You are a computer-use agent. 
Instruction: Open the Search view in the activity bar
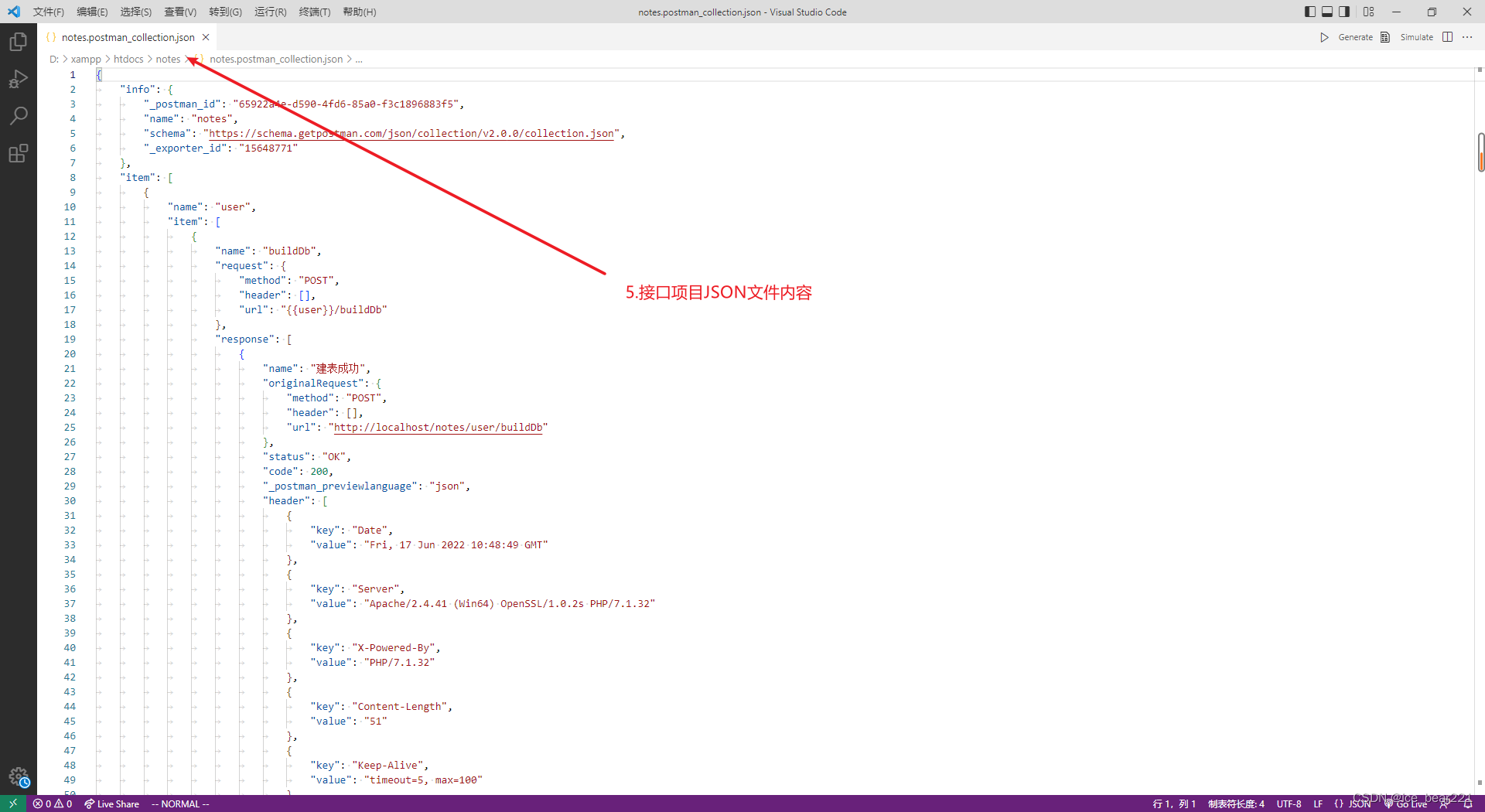(x=19, y=116)
